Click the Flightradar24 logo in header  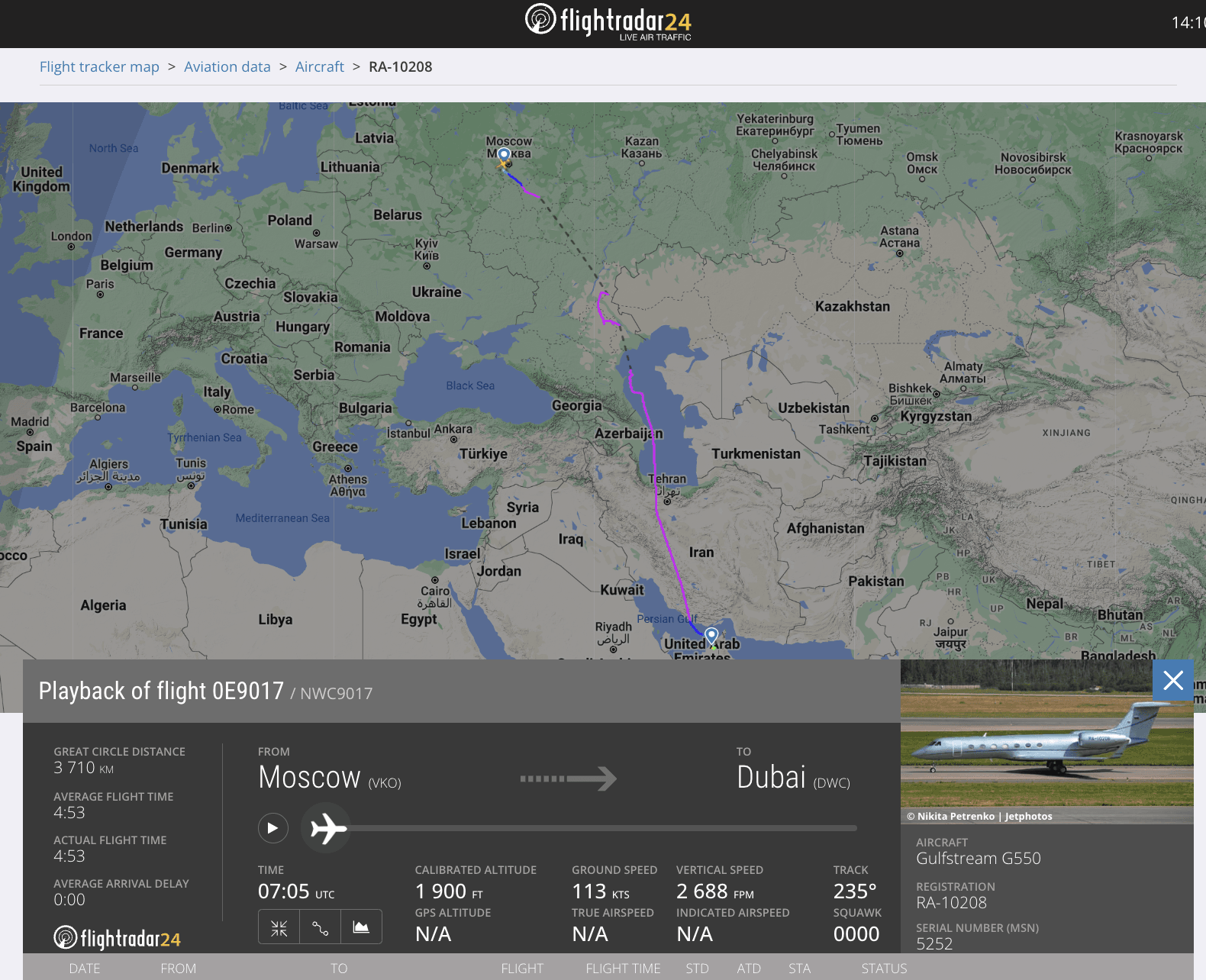(608, 21)
